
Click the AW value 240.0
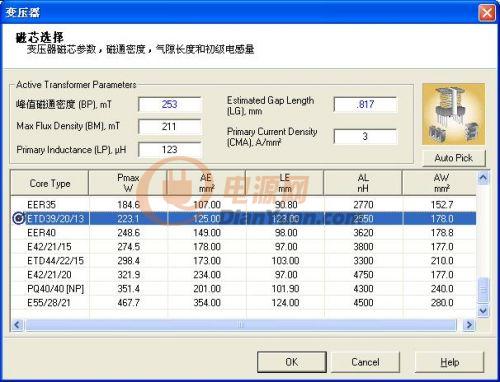point(442,289)
